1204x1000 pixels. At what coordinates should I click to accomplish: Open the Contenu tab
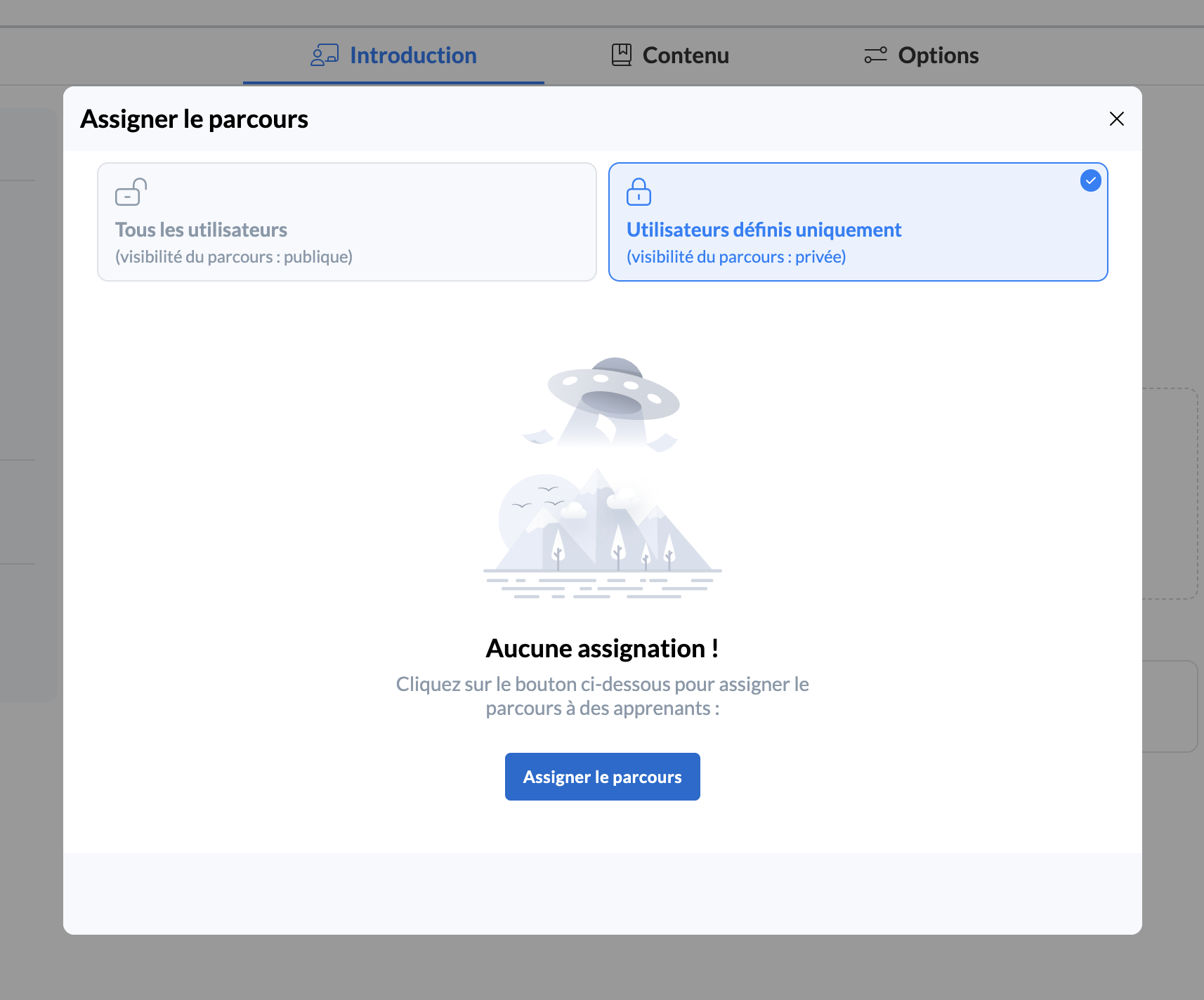[685, 55]
